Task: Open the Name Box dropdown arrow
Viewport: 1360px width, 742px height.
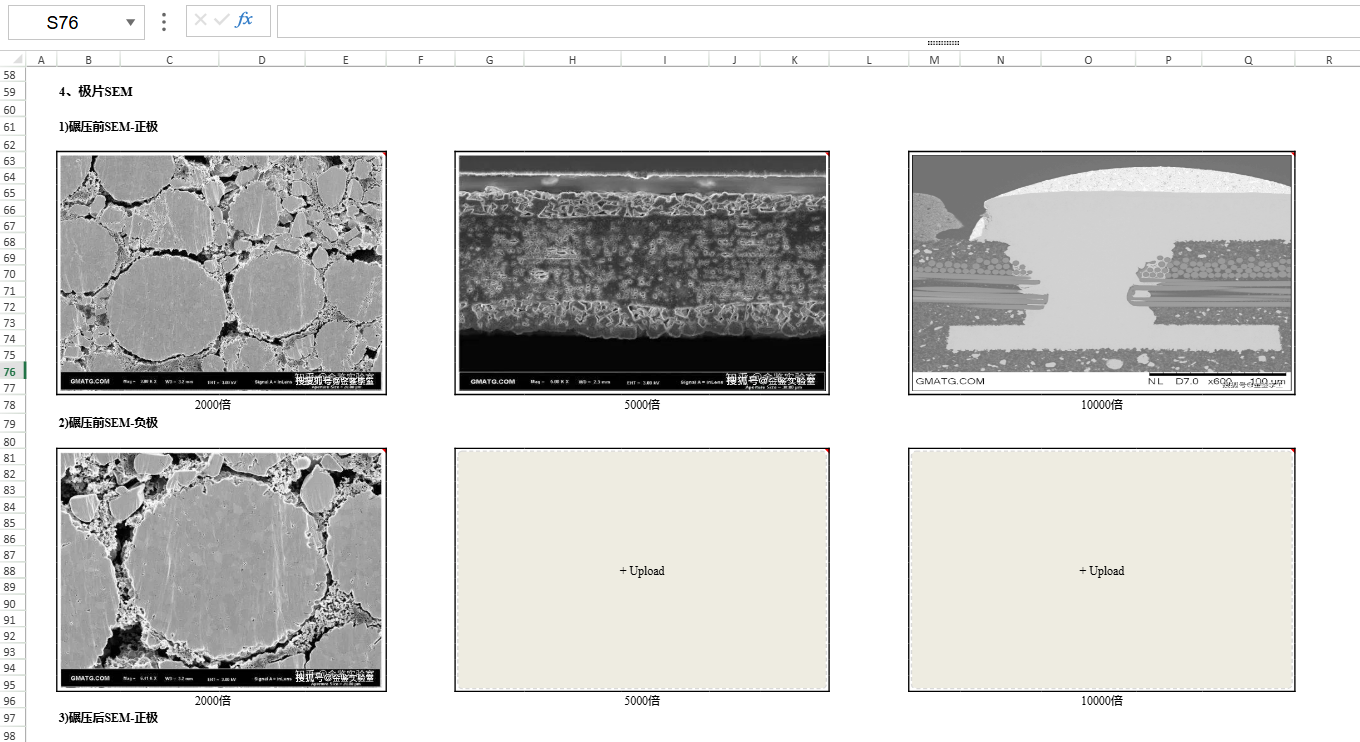Action: click(x=131, y=22)
